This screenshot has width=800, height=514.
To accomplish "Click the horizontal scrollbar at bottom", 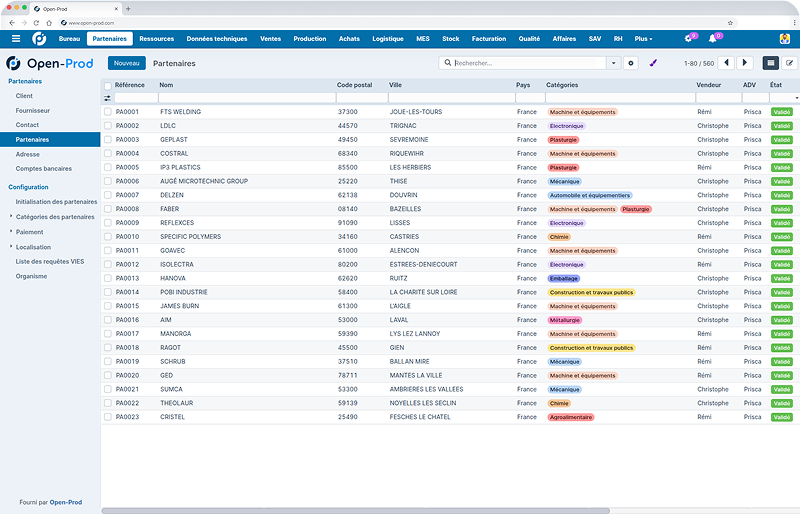I will pos(356,510).
